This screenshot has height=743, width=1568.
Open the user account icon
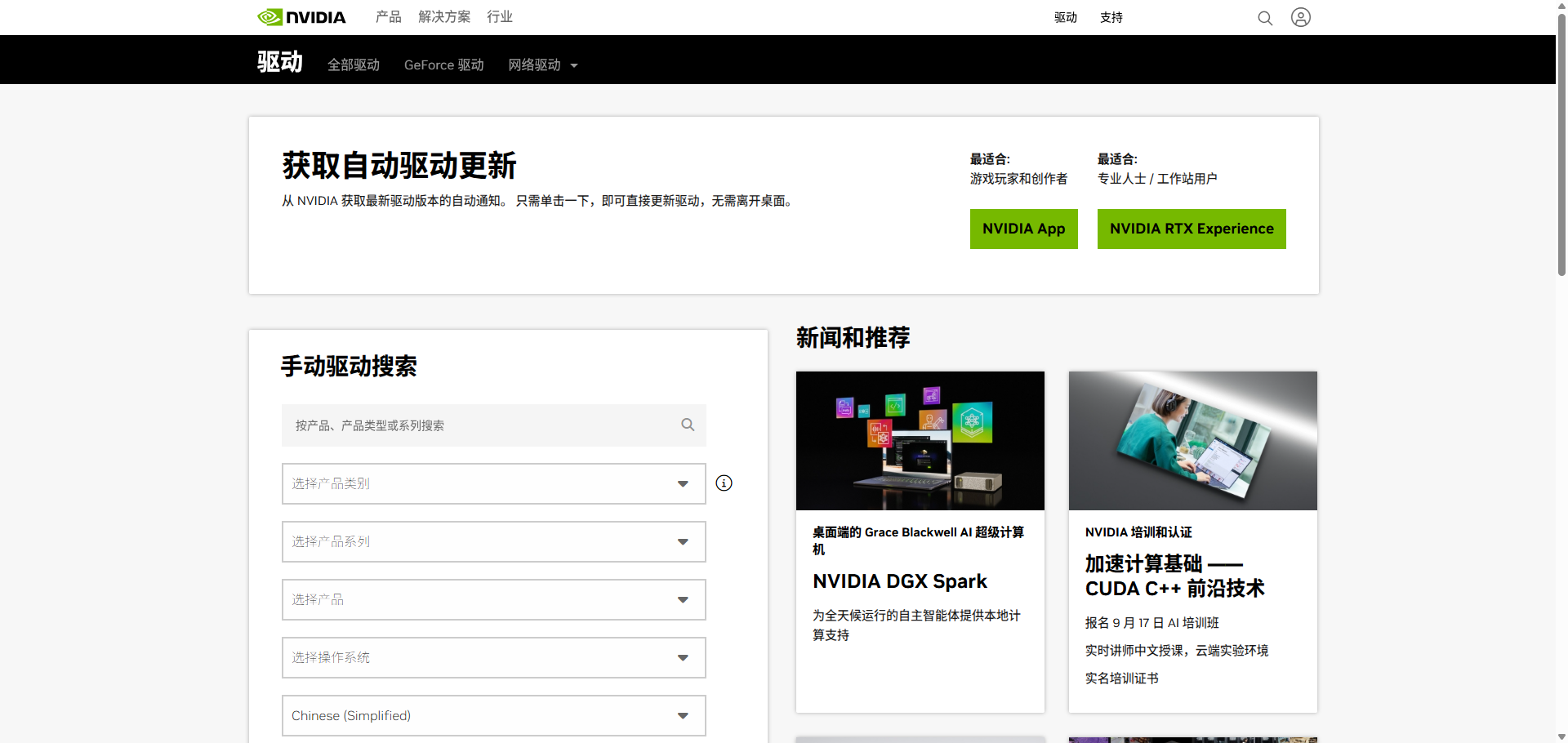coord(1301,17)
